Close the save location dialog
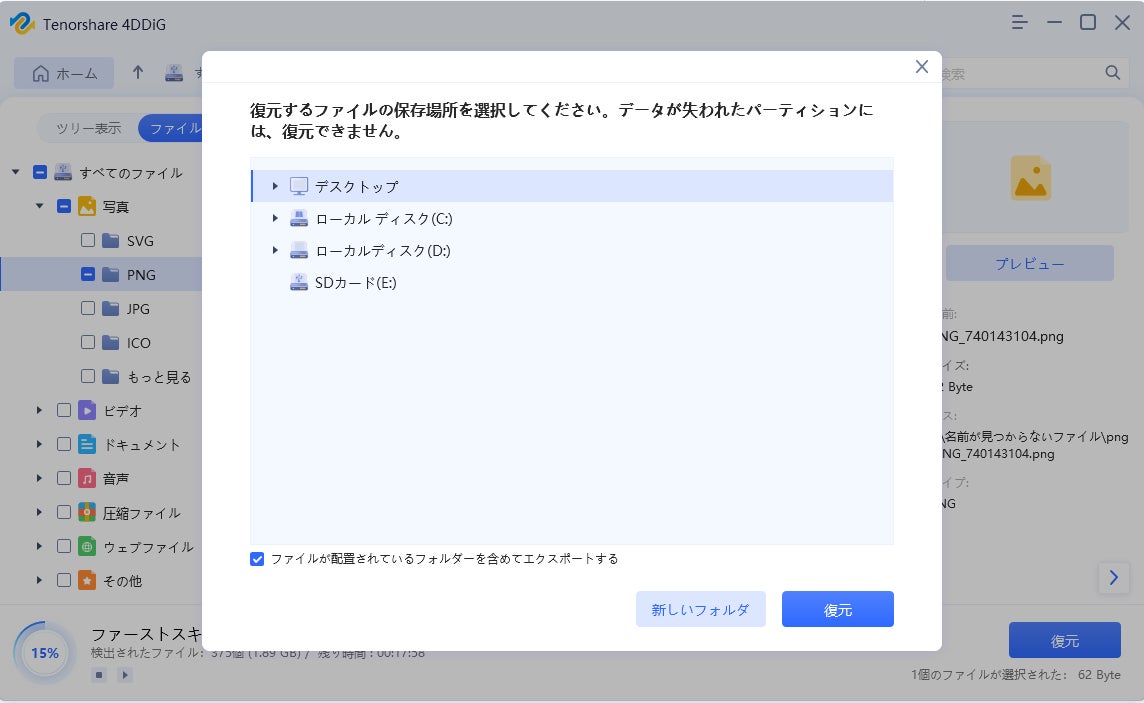The width and height of the screenshot is (1144, 703). (922, 67)
